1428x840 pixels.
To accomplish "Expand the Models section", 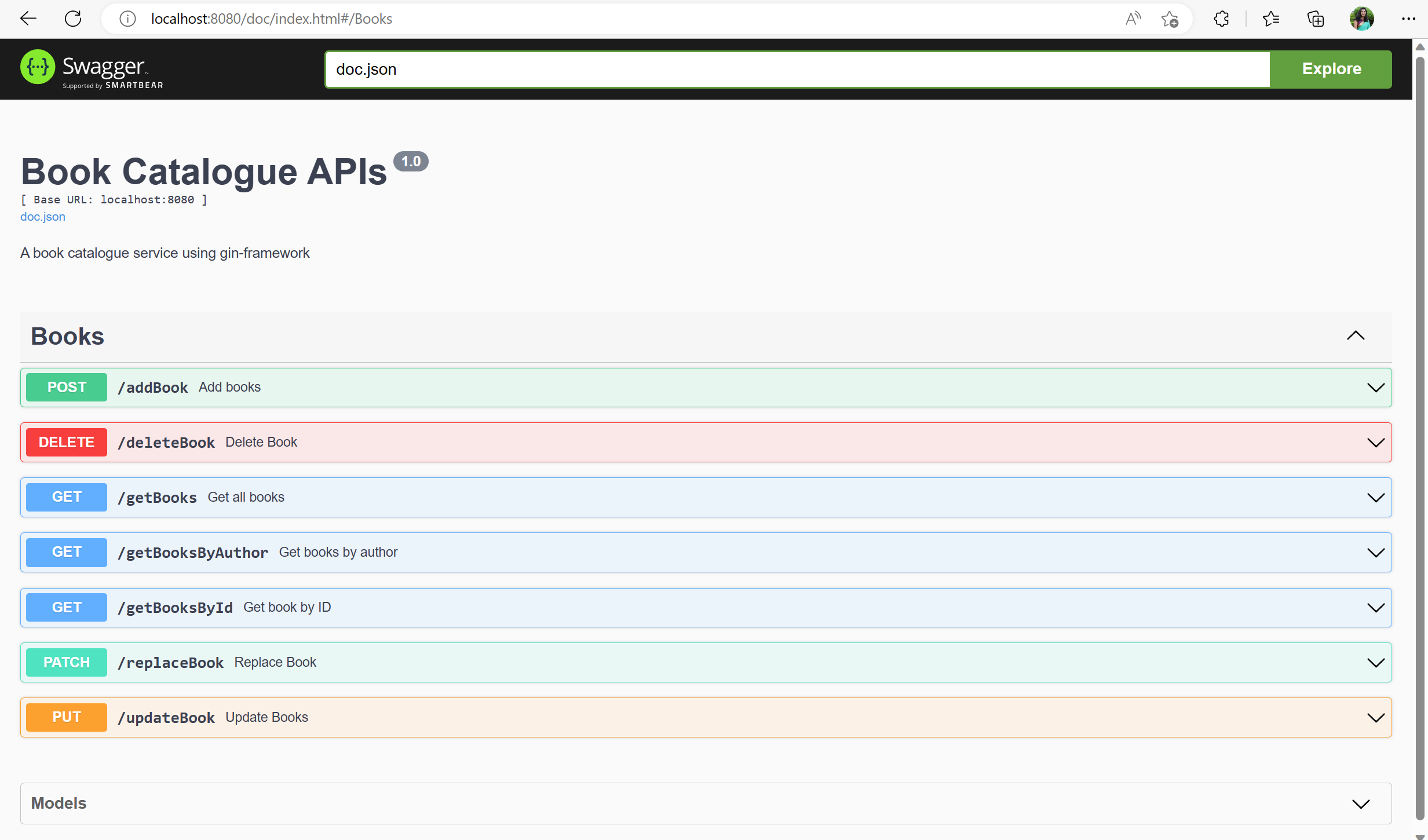I will (1361, 804).
